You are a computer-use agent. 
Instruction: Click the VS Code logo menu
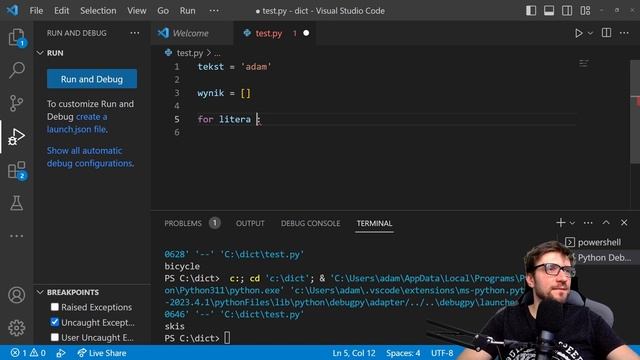coord(12,10)
